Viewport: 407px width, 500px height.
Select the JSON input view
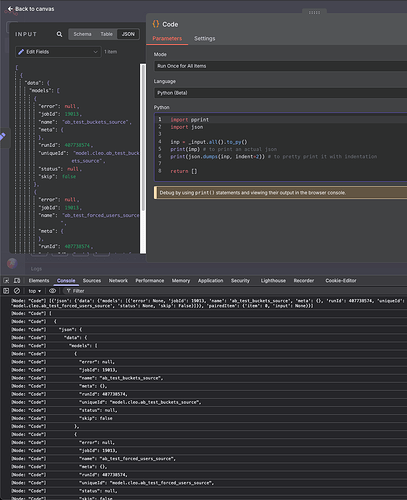pos(128,34)
